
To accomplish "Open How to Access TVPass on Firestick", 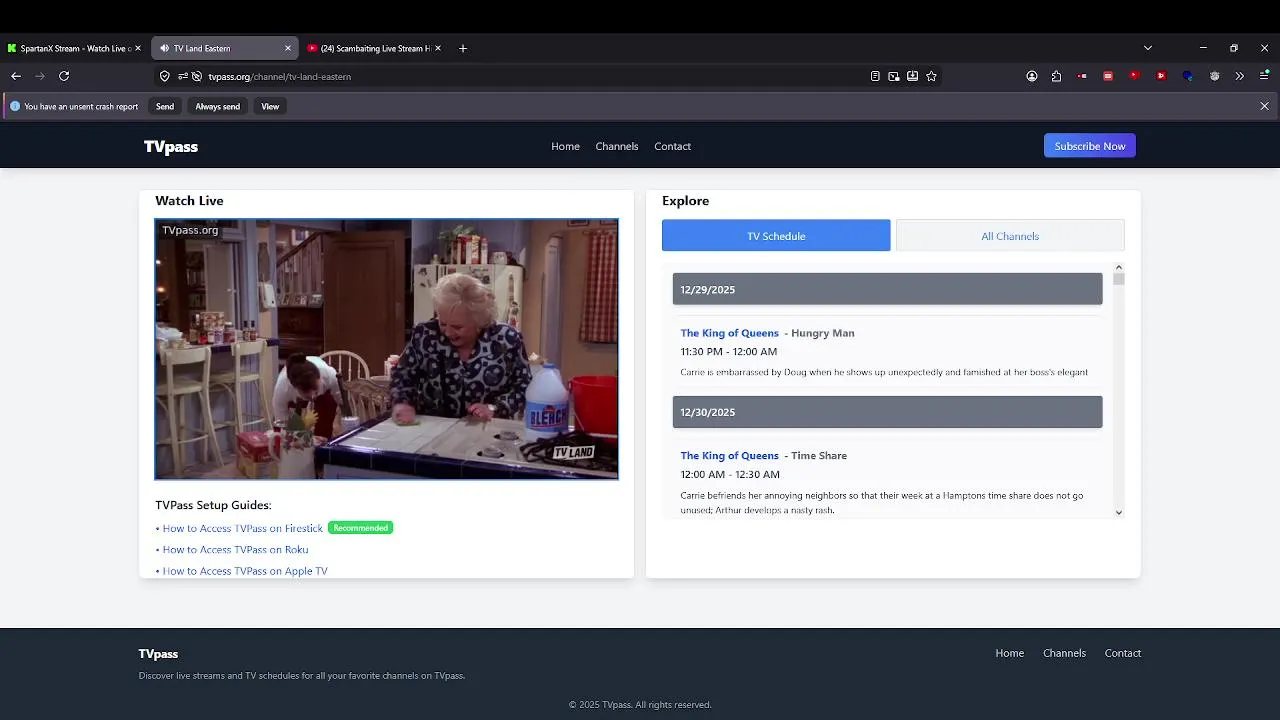I will [x=243, y=528].
